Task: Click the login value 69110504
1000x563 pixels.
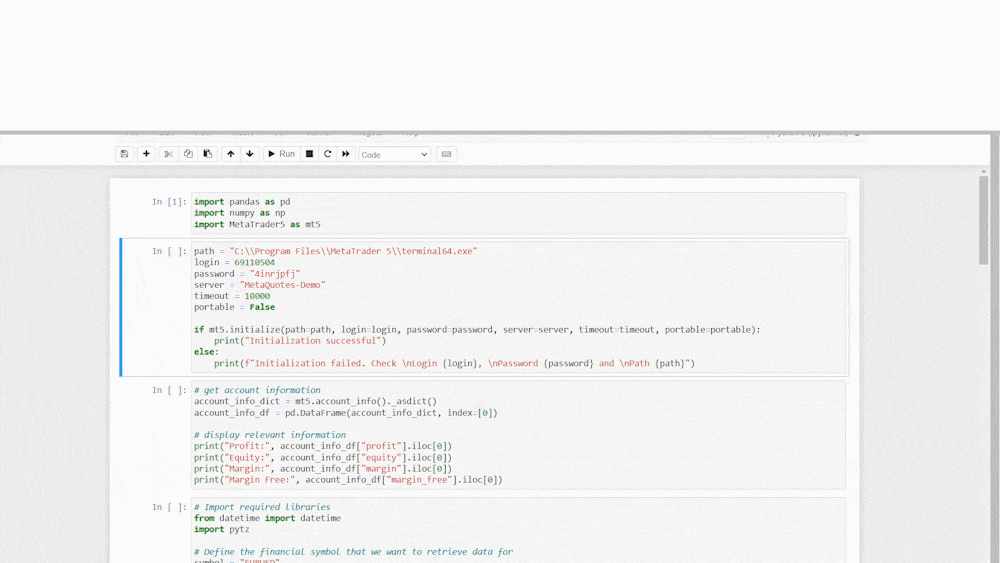Action: click(x=254, y=262)
